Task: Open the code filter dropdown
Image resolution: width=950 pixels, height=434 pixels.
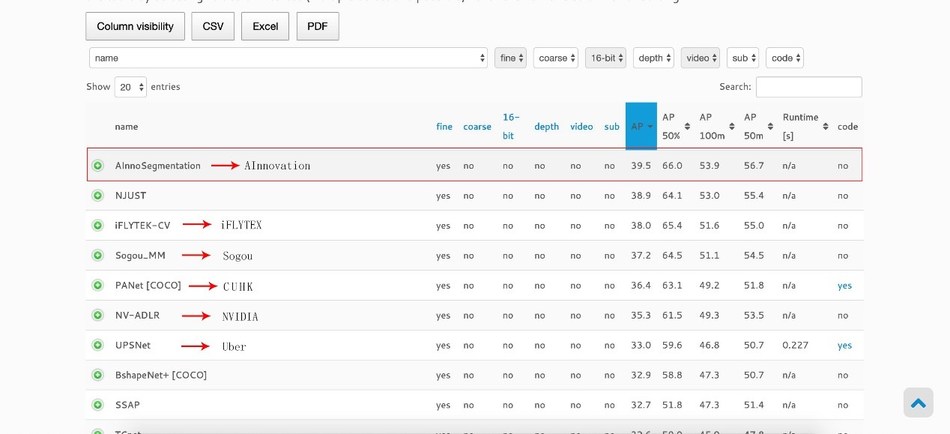Action: tap(784, 58)
